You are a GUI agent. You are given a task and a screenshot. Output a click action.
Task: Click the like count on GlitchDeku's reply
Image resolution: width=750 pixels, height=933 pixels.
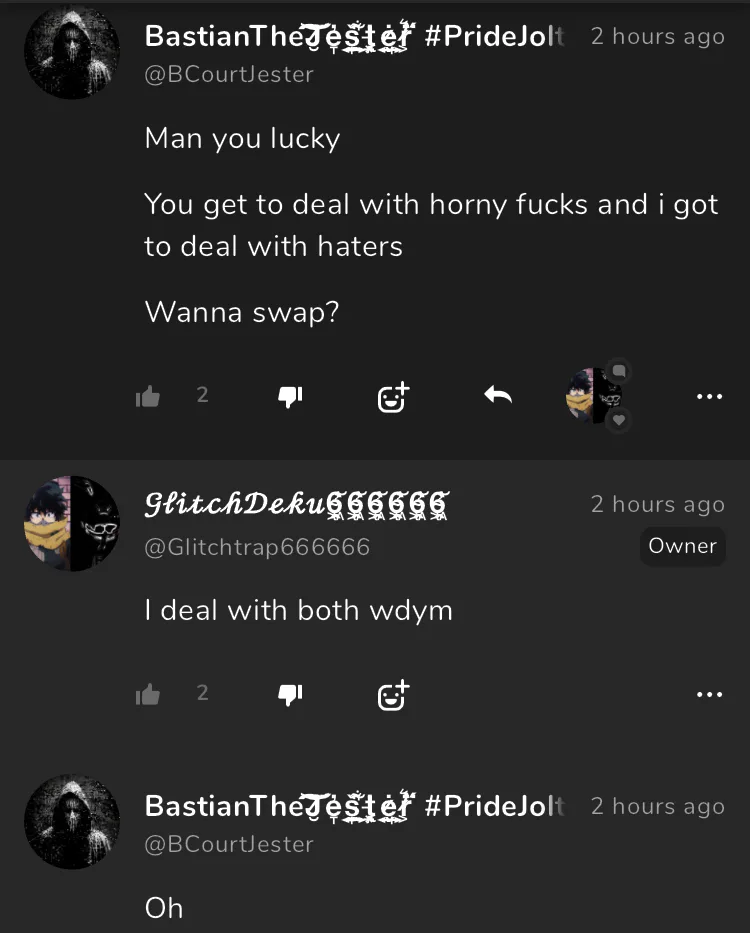tap(202, 693)
